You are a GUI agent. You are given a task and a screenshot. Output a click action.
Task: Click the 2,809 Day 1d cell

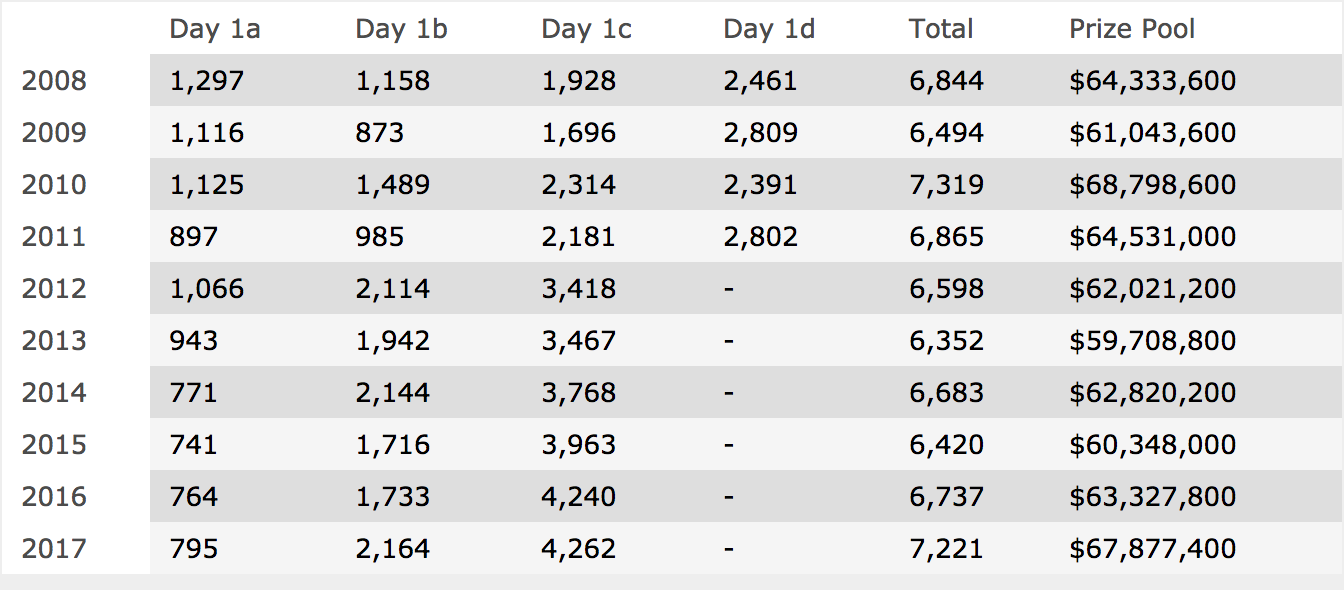[761, 133]
